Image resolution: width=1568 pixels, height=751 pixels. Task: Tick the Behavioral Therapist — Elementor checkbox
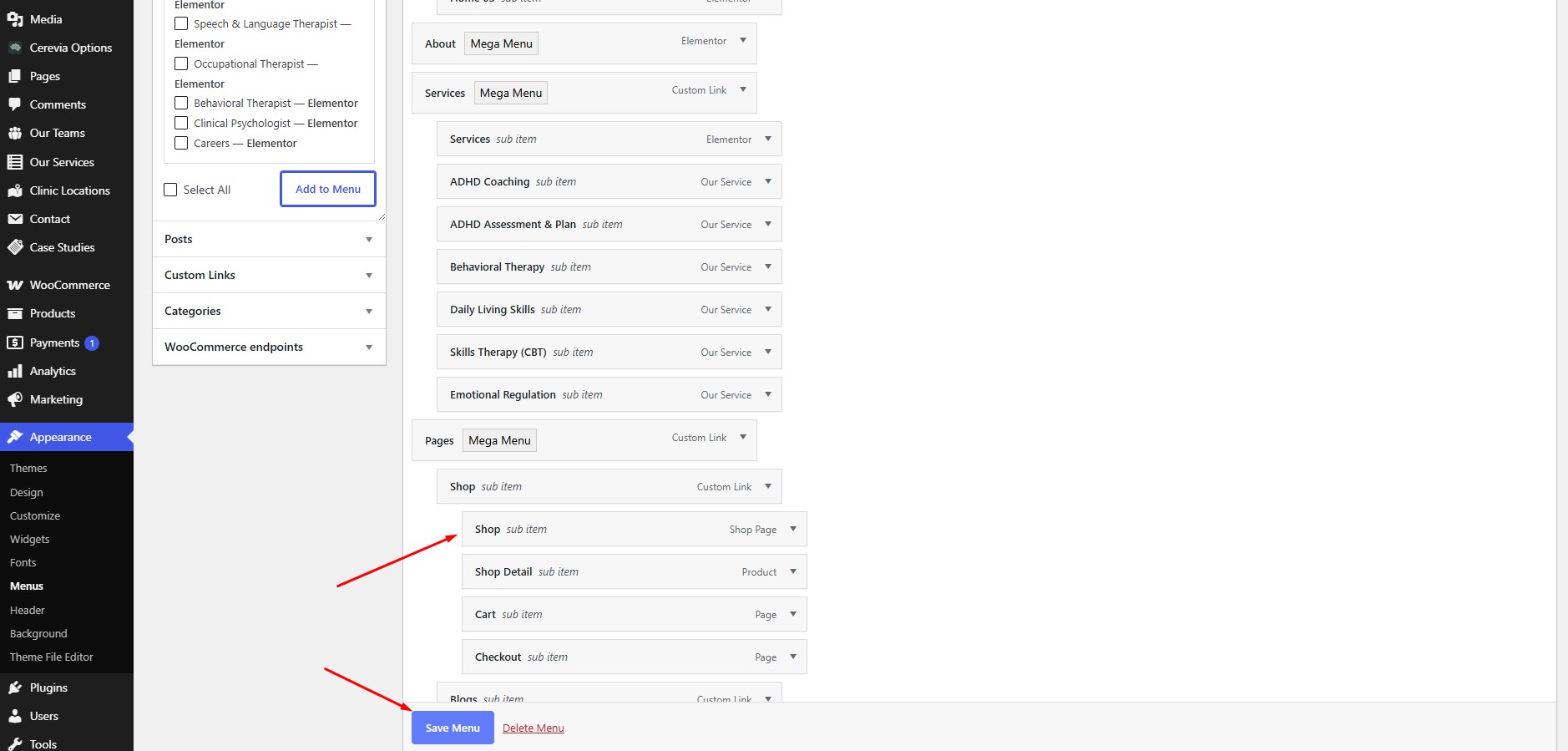(181, 103)
